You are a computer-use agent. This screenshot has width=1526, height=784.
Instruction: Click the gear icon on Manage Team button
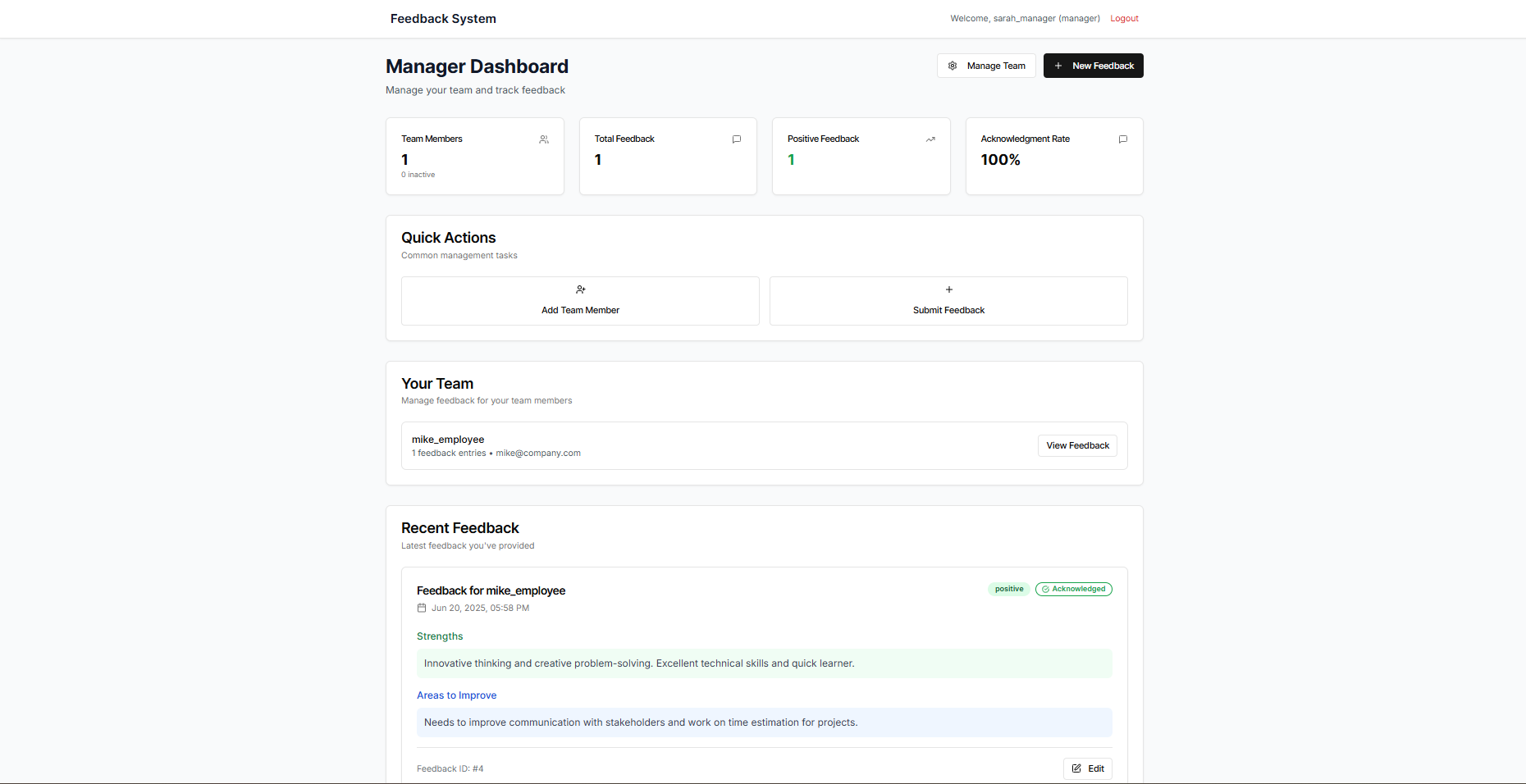pos(953,66)
